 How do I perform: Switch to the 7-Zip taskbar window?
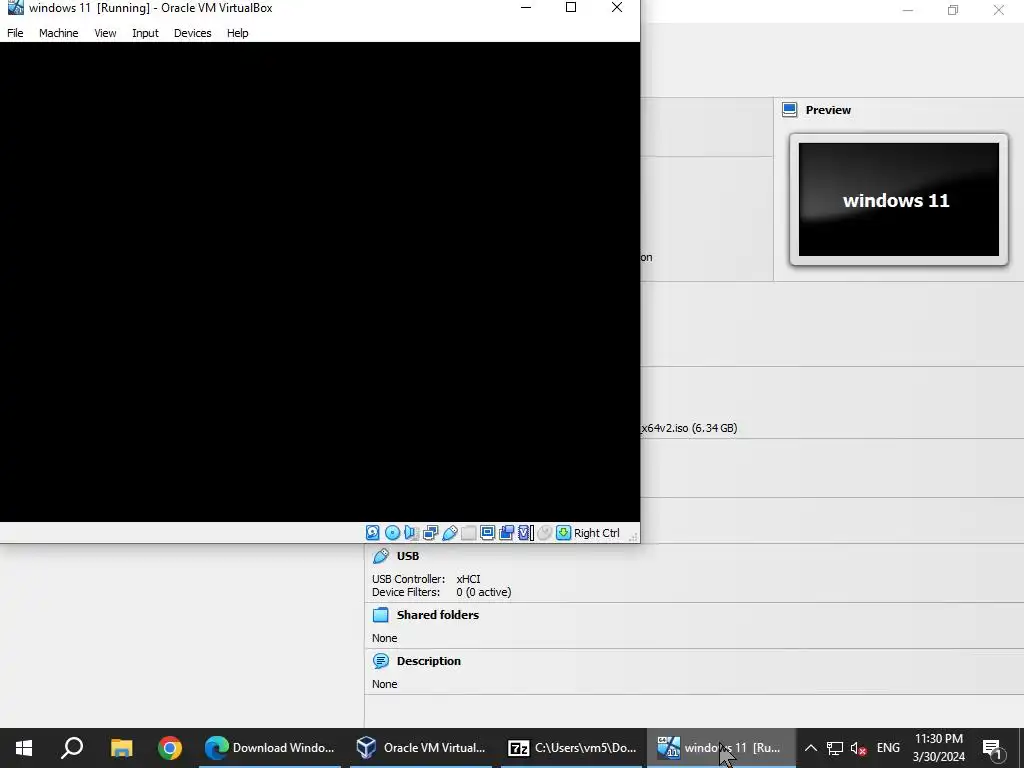[x=572, y=748]
